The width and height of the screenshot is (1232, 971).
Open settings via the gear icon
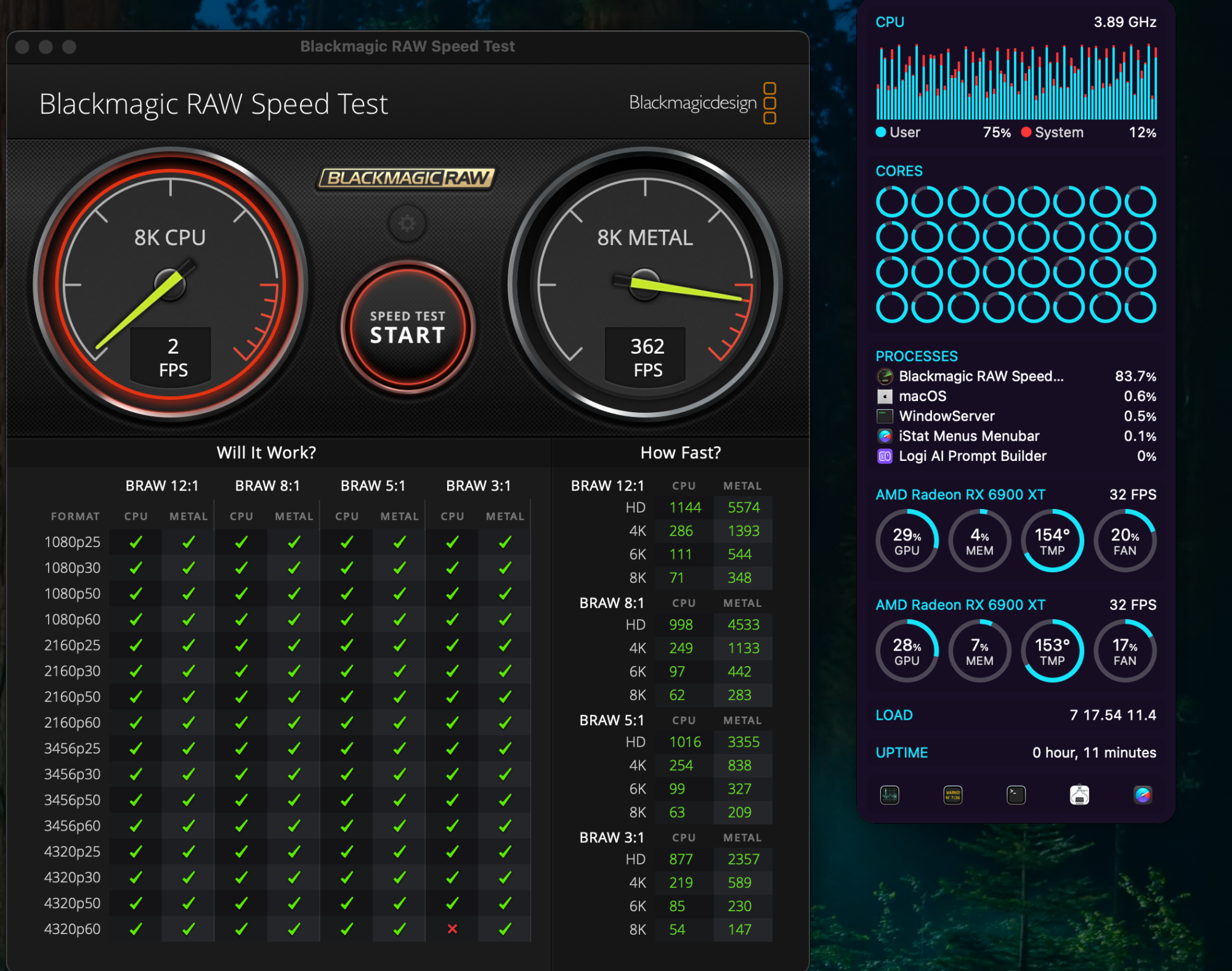pyautogui.click(x=407, y=223)
